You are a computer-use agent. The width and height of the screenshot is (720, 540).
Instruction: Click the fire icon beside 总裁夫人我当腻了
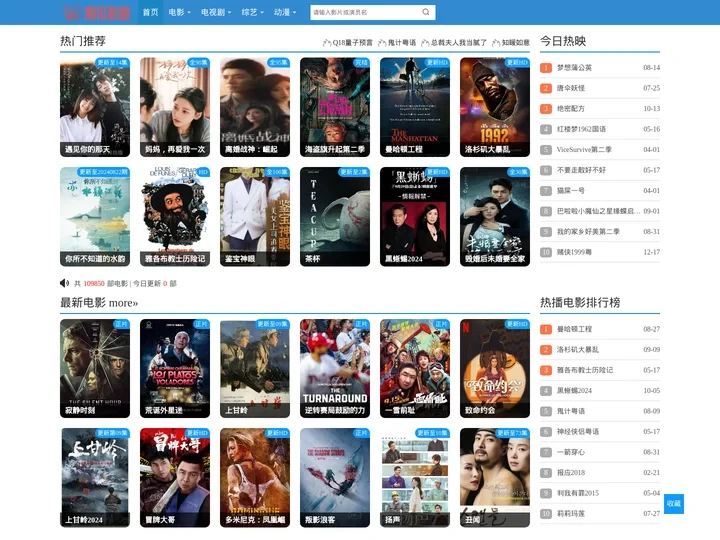[x=425, y=43]
